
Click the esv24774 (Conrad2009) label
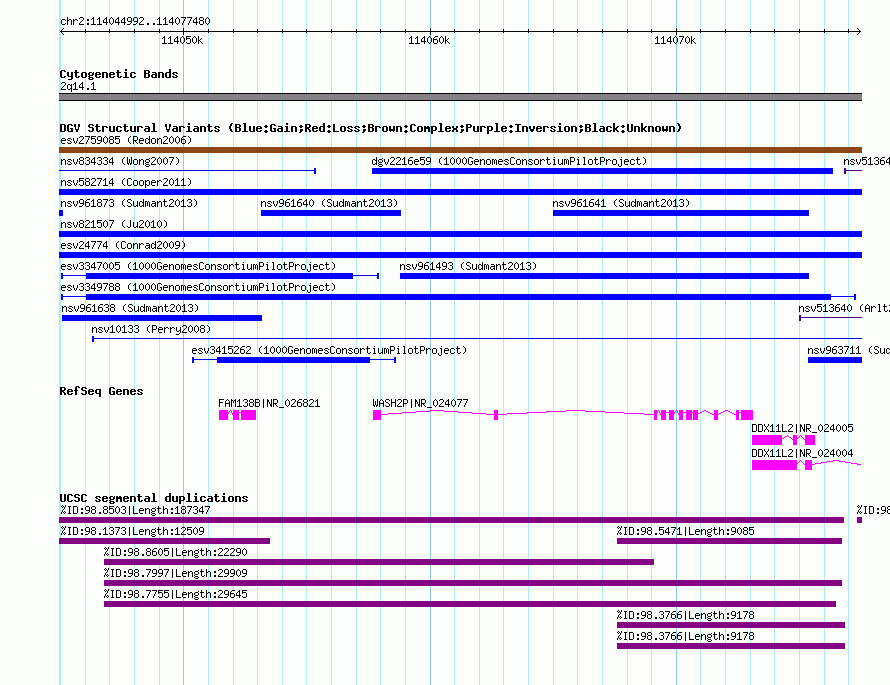tap(123, 245)
